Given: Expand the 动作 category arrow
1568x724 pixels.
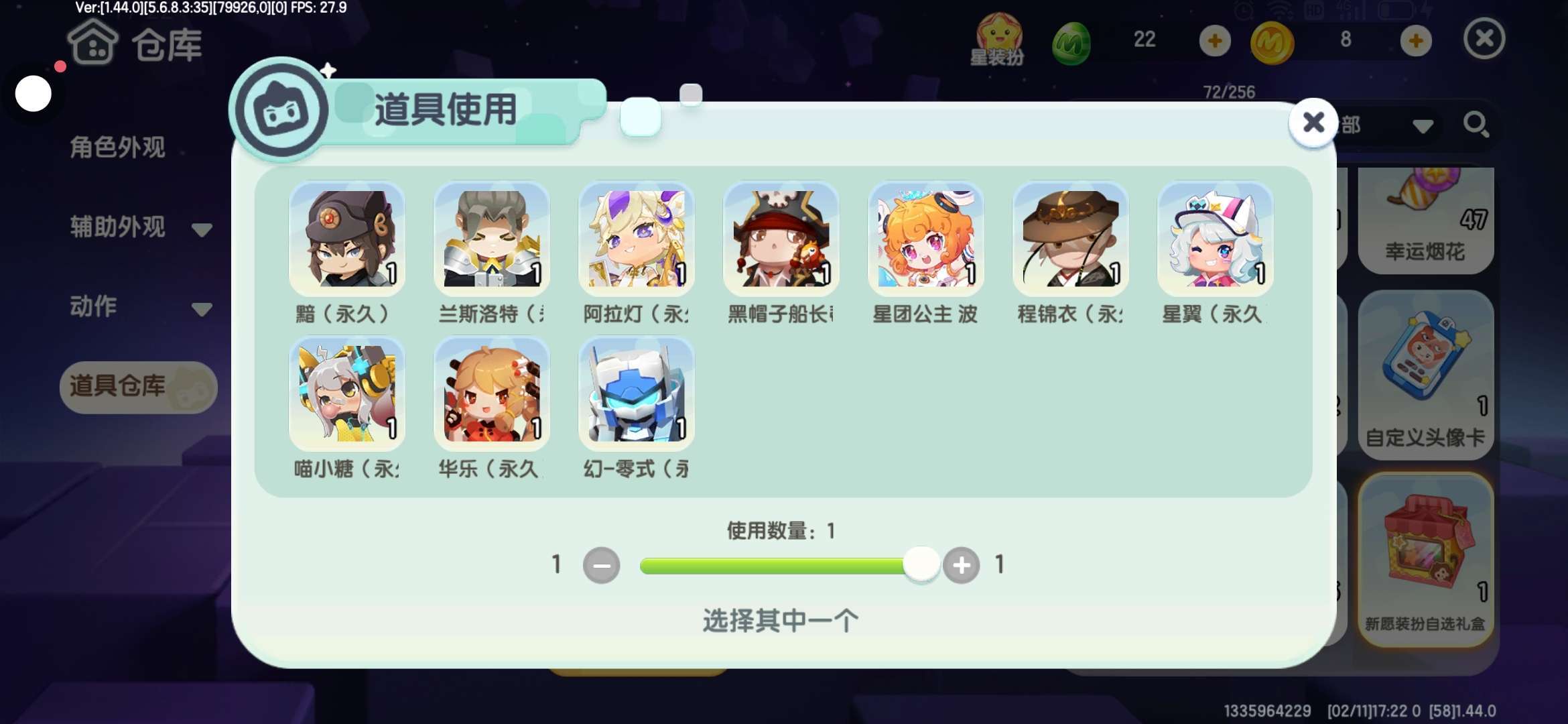Looking at the screenshot, I should click(x=202, y=309).
